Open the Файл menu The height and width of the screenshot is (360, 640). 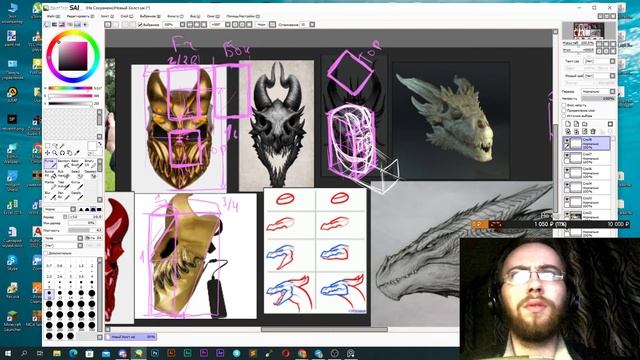coord(53,16)
